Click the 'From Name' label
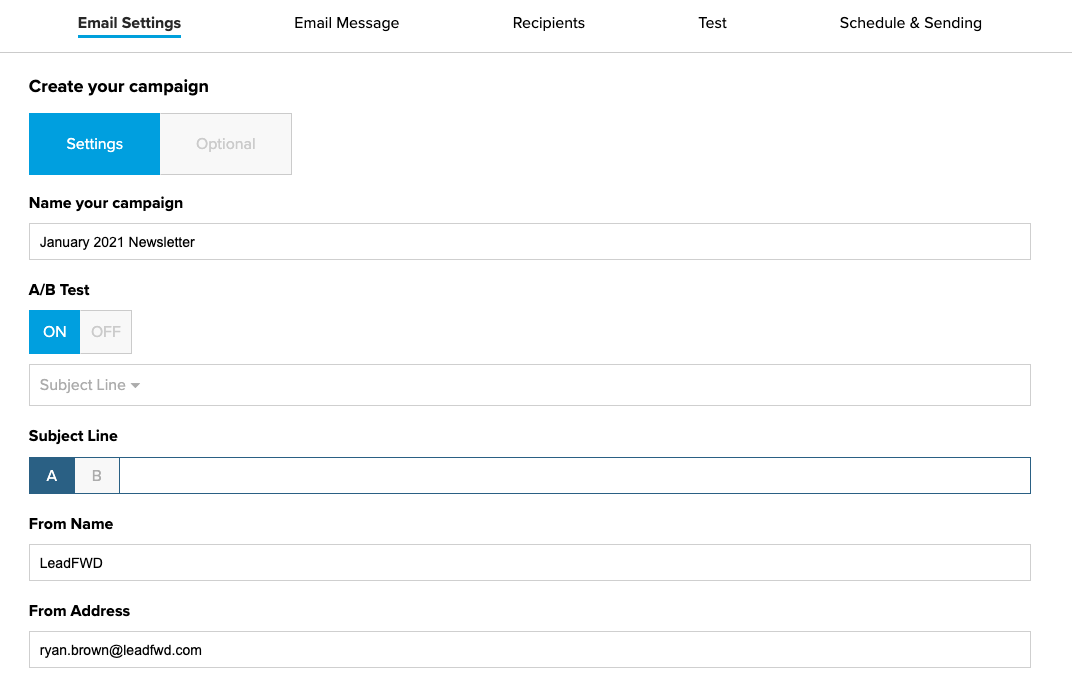1072x680 pixels. pyautogui.click(x=71, y=524)
